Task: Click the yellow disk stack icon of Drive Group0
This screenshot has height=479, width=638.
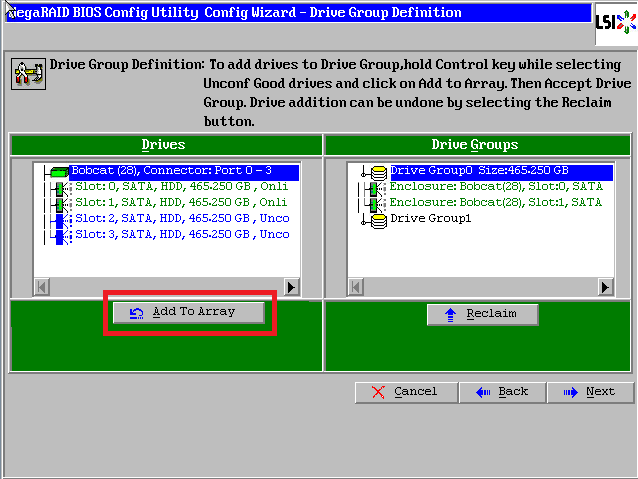Action: [x=379, y=173]
